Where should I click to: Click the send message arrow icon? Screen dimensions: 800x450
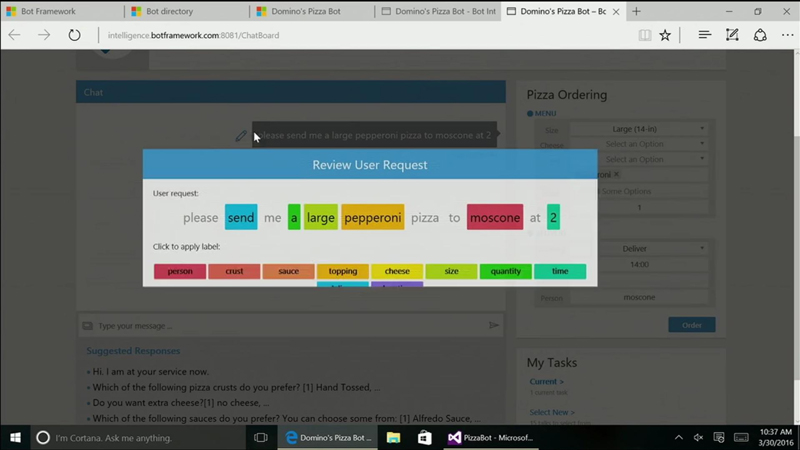point(493,325)
